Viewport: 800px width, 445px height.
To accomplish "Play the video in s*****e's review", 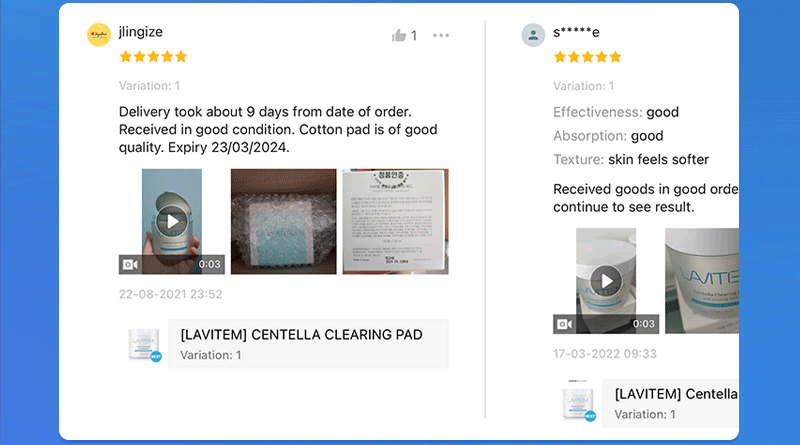I will (x=606, y=281).
